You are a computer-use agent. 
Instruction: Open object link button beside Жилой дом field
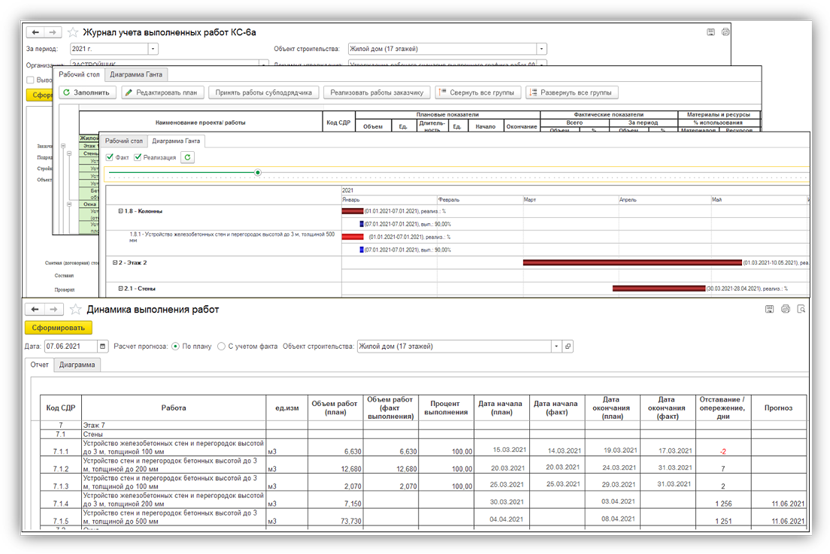(x=568, y=347)
